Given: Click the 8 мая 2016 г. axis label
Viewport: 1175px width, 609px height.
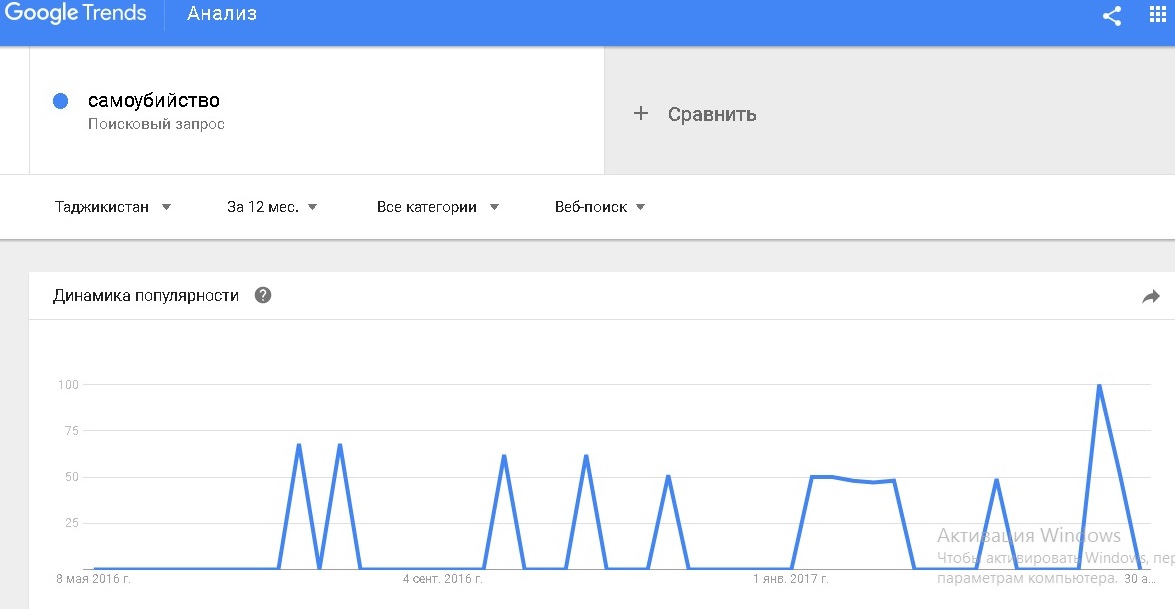Looking at the screenshot, I should pos(94,578).
